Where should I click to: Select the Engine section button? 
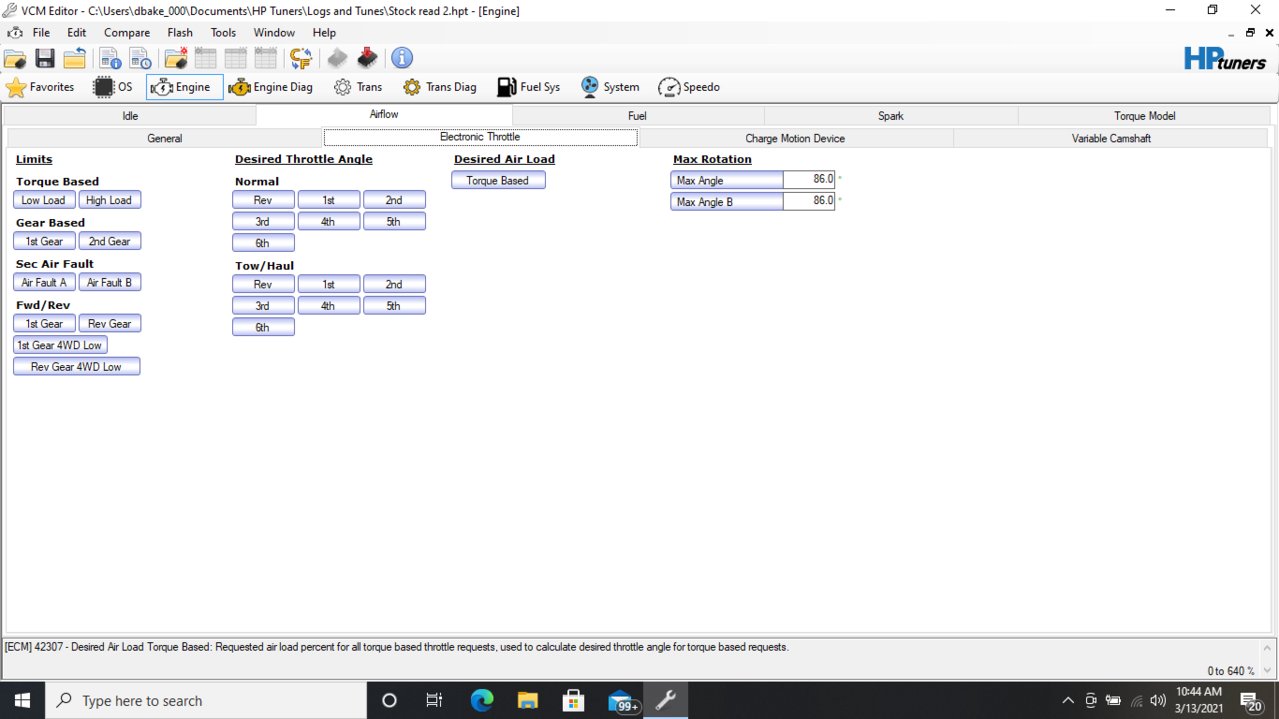coord(184,87)
